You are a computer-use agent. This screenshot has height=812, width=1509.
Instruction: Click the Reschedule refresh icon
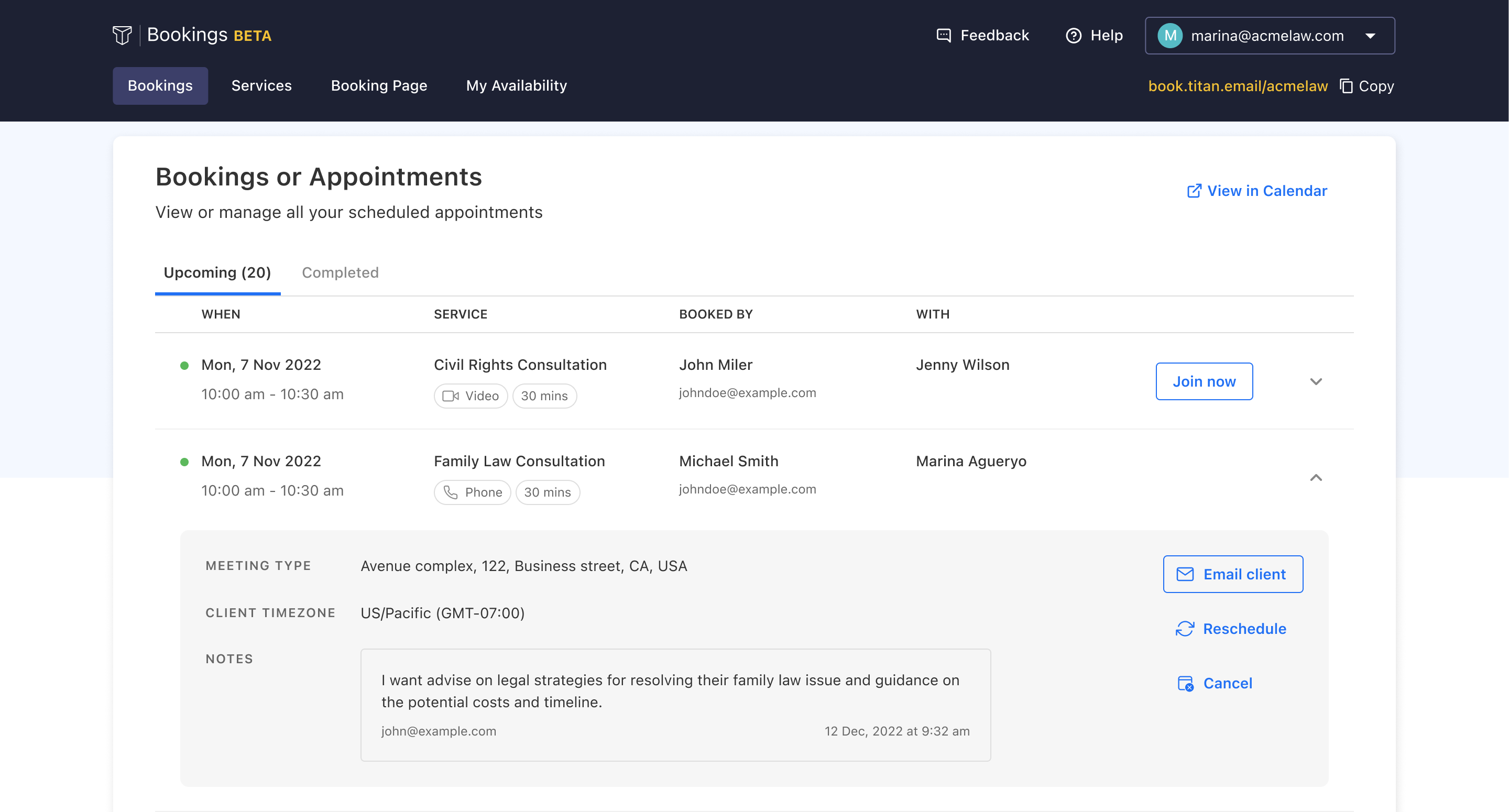[x=1185, y=629]
